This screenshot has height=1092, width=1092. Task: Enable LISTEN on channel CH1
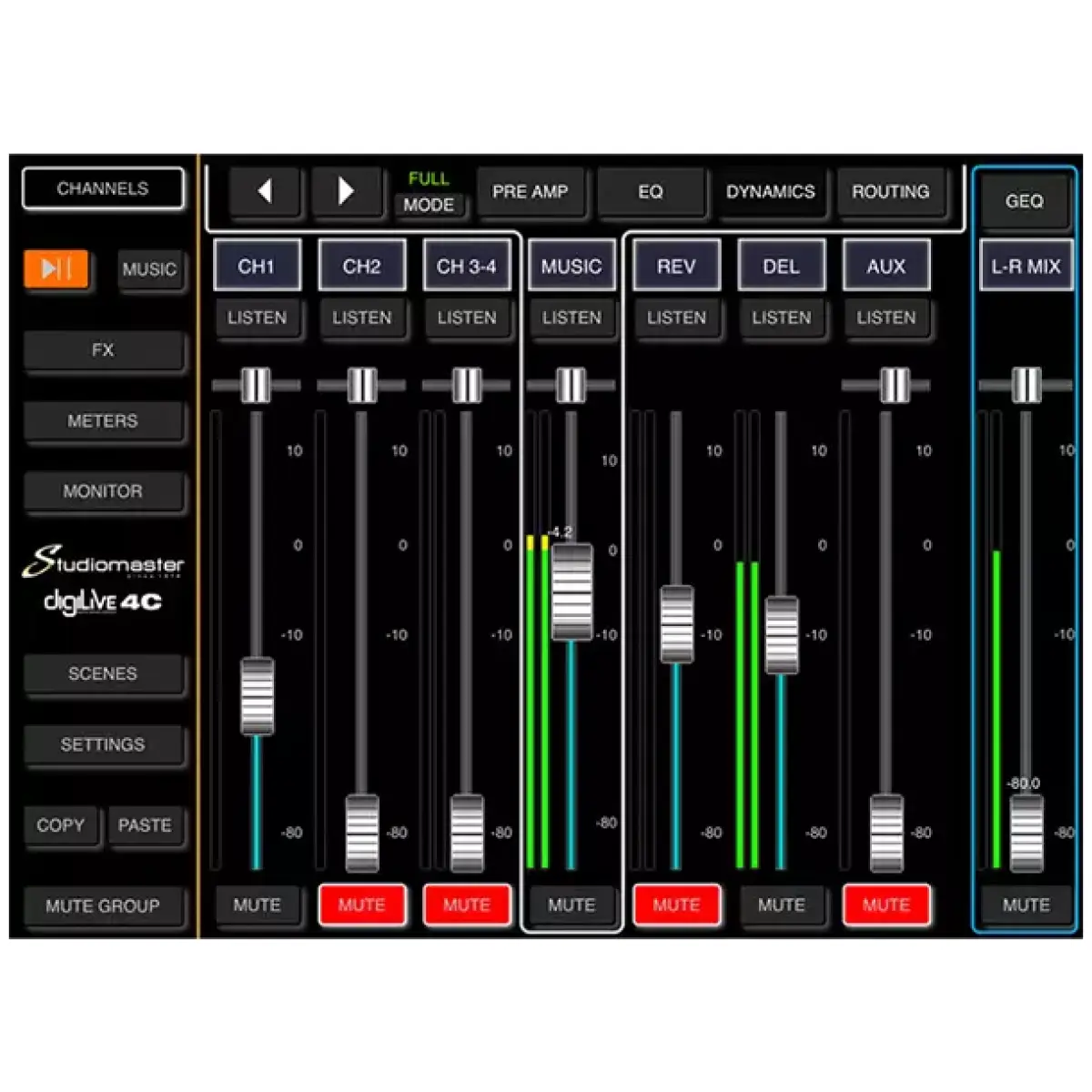click(258, 318)
